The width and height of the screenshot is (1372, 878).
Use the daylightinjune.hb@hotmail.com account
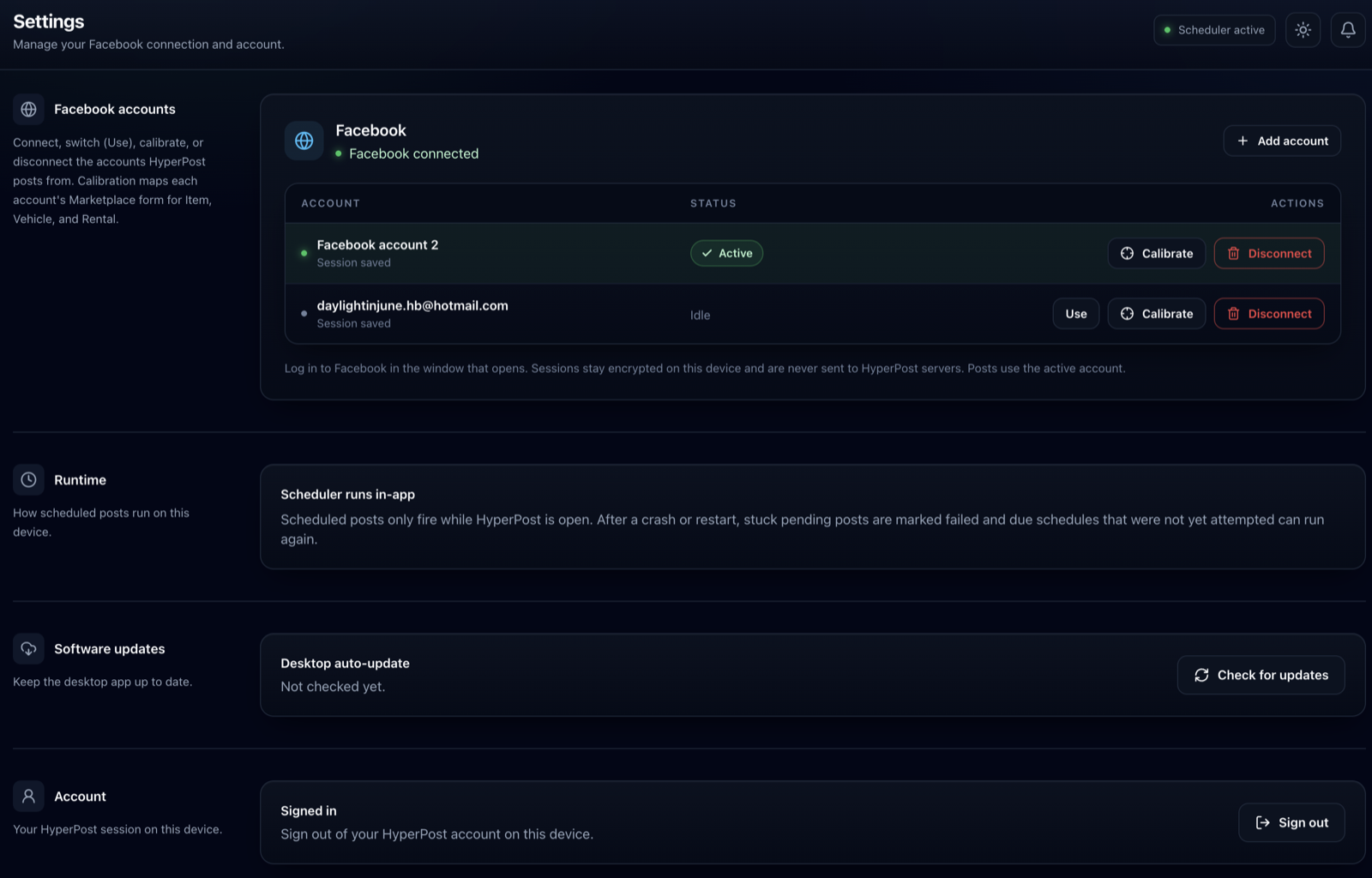click(1076, 314)
